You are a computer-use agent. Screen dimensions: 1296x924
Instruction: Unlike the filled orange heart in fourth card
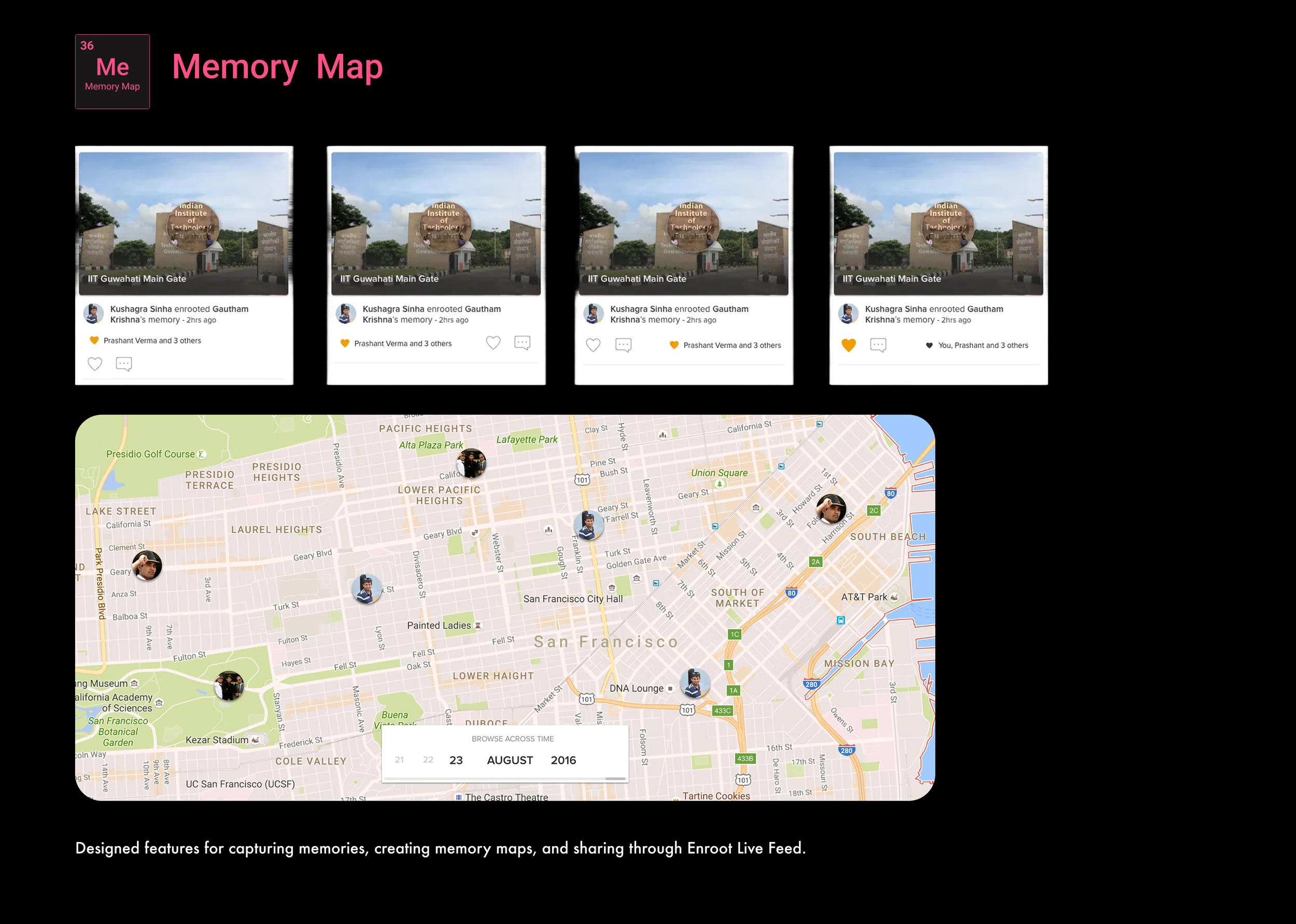(848, 345)
